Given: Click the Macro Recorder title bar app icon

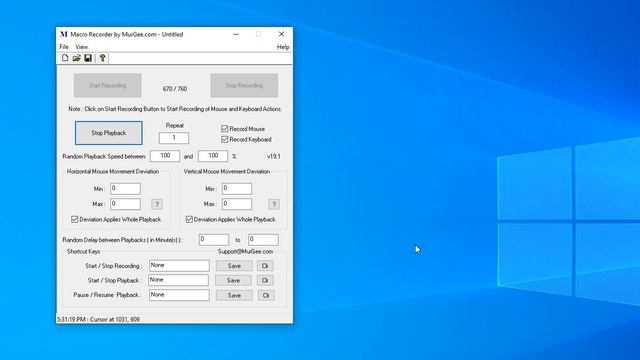Looking at the screenshot, I should point(64,34).
